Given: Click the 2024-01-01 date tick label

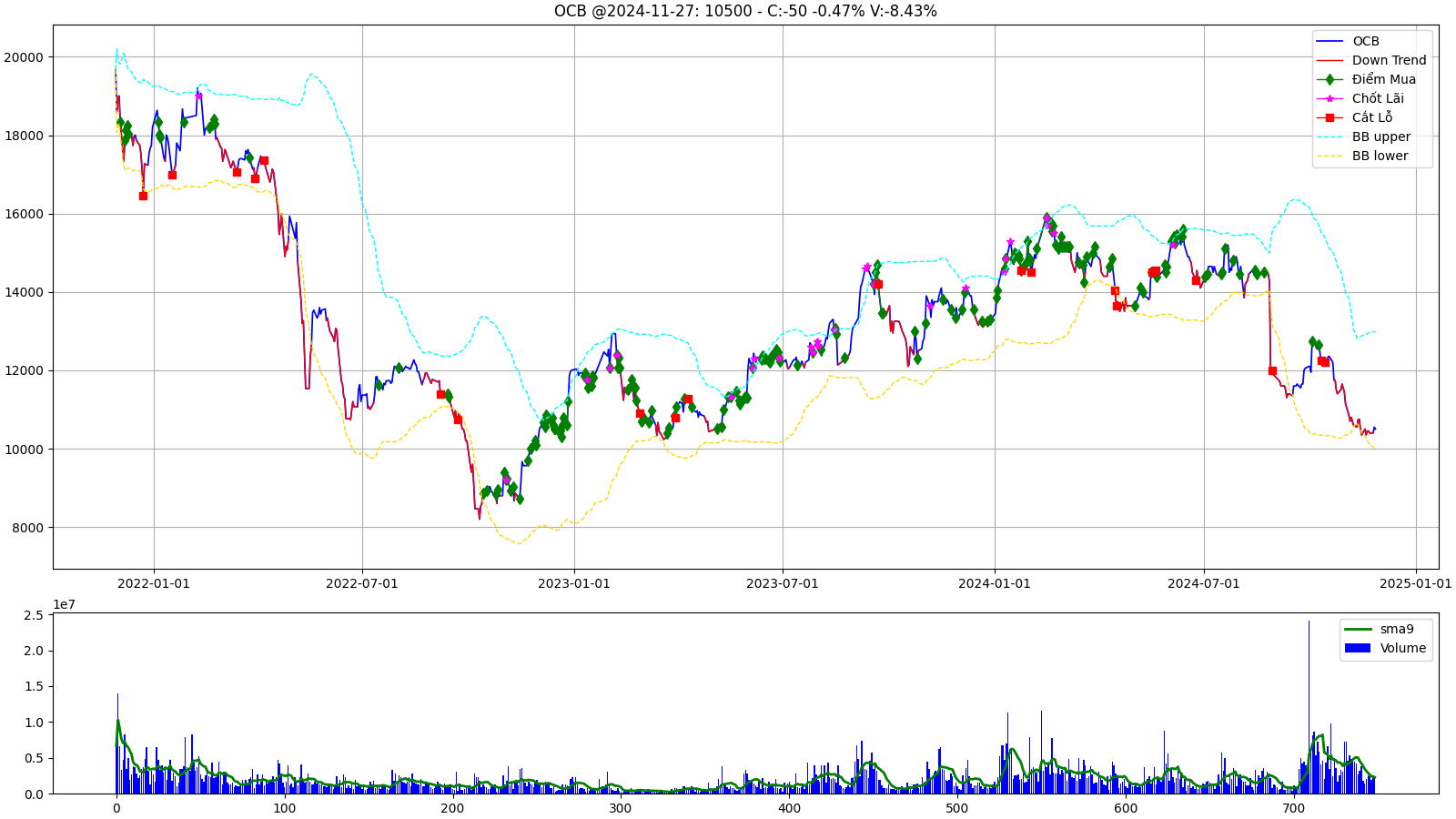Looking at the screenshot, I should (995, 583).
